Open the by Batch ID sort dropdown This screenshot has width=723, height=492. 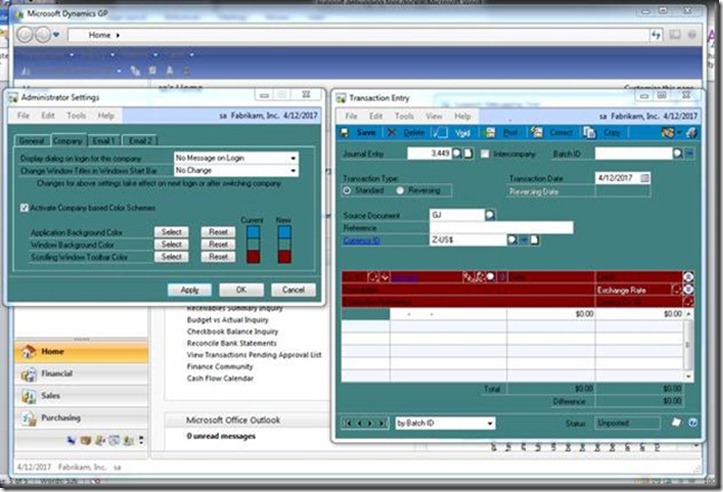coord(490,423)
